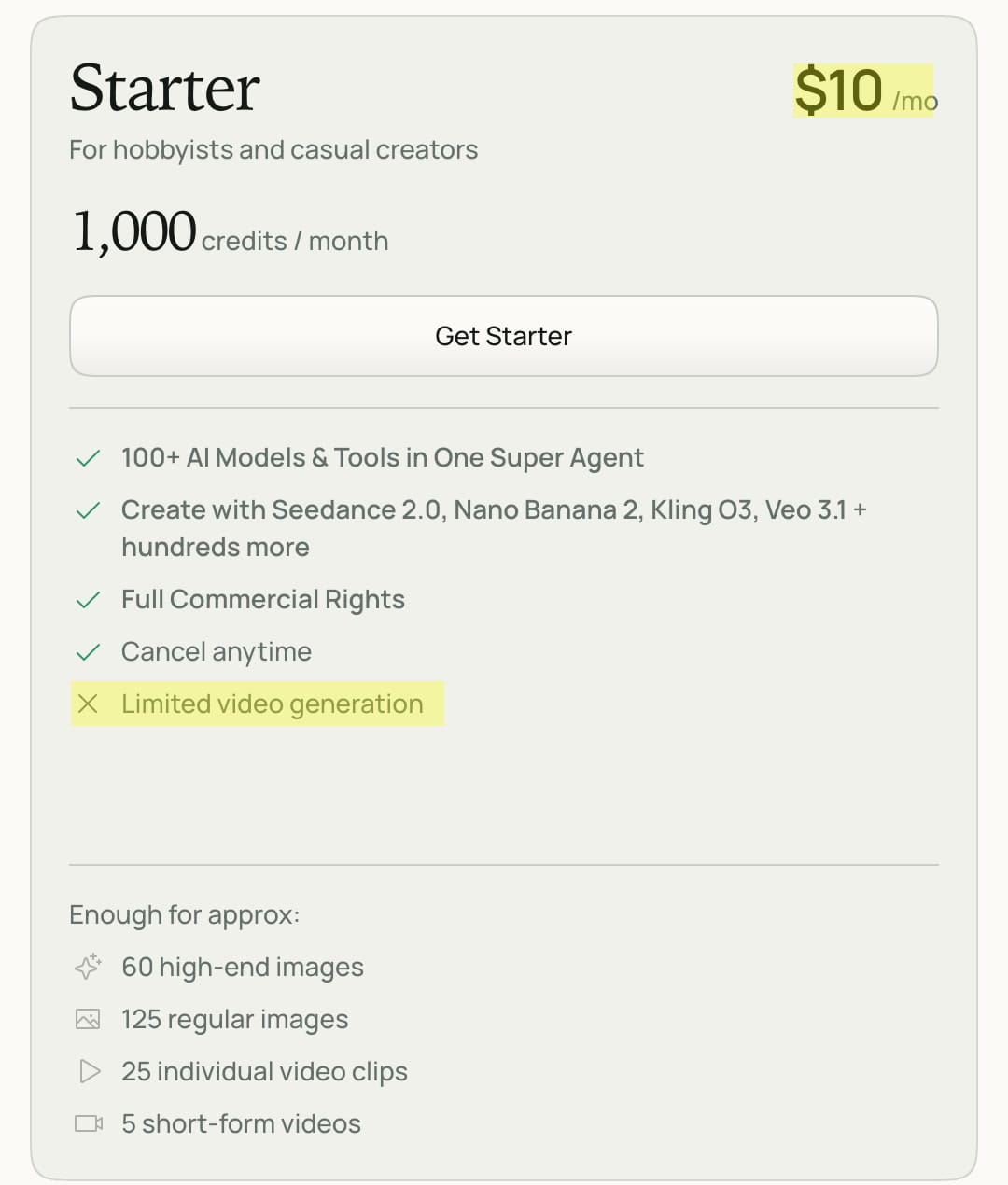Click the Enough for approx: label
The width and height of the screenshot is (1008, 1185).
click(x=185, y=914)
